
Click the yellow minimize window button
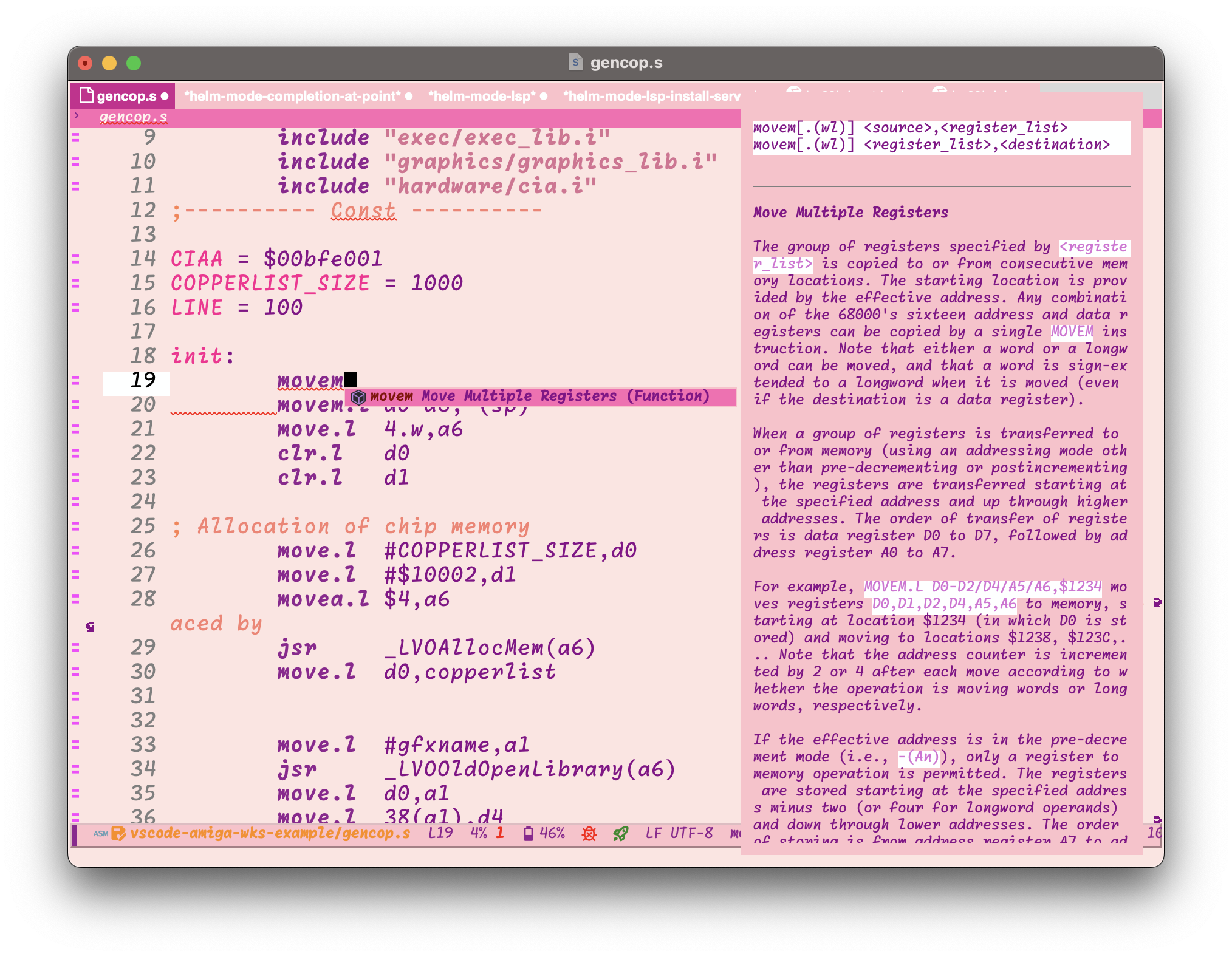coord(109,63)
